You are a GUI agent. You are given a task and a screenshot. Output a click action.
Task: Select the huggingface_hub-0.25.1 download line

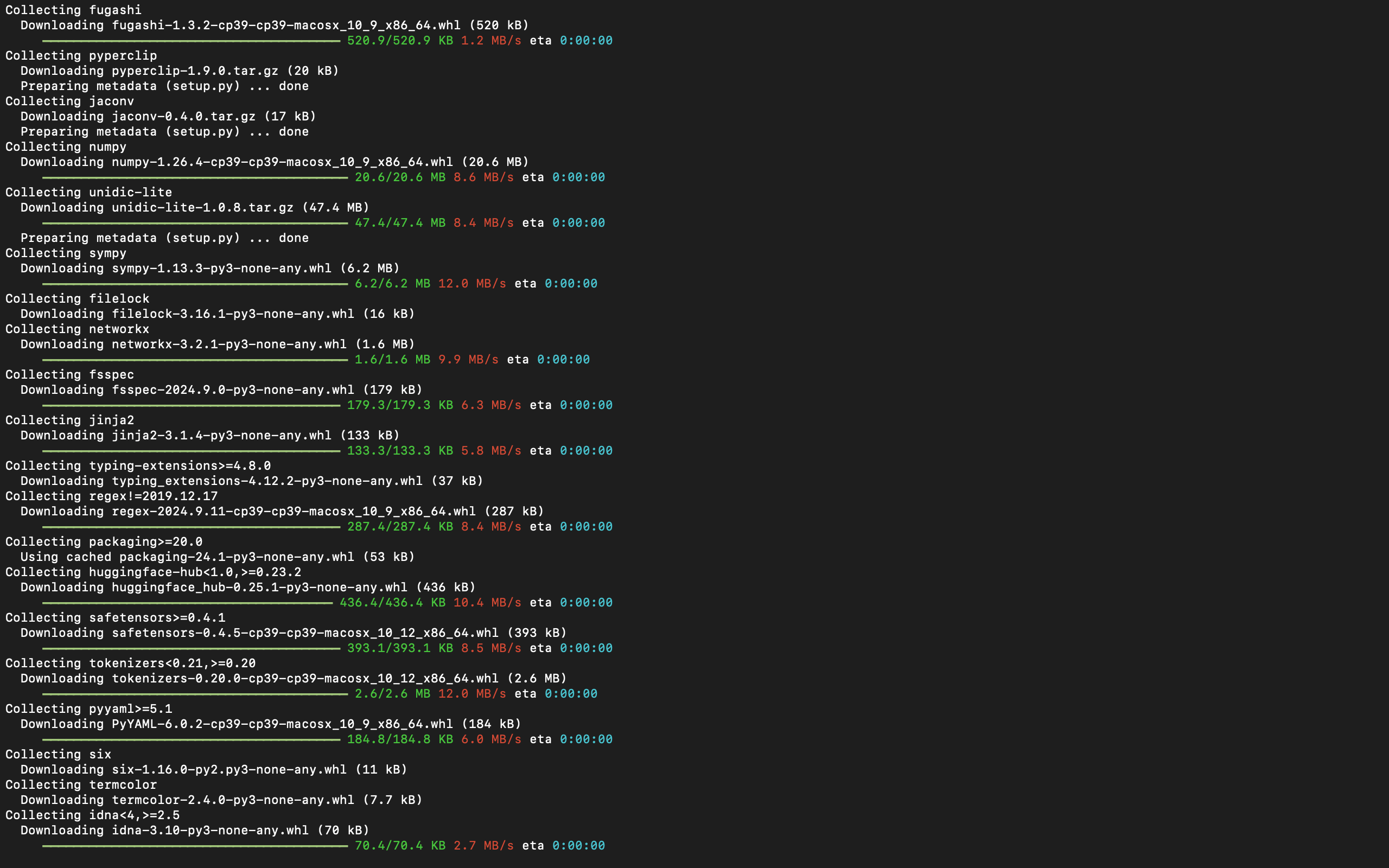[248, 588]
